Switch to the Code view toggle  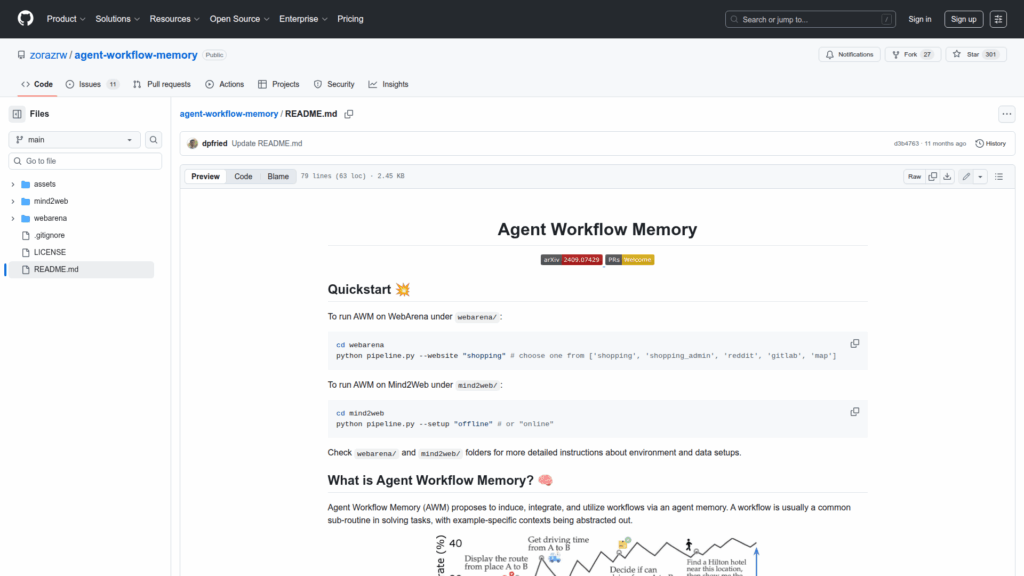243,176
